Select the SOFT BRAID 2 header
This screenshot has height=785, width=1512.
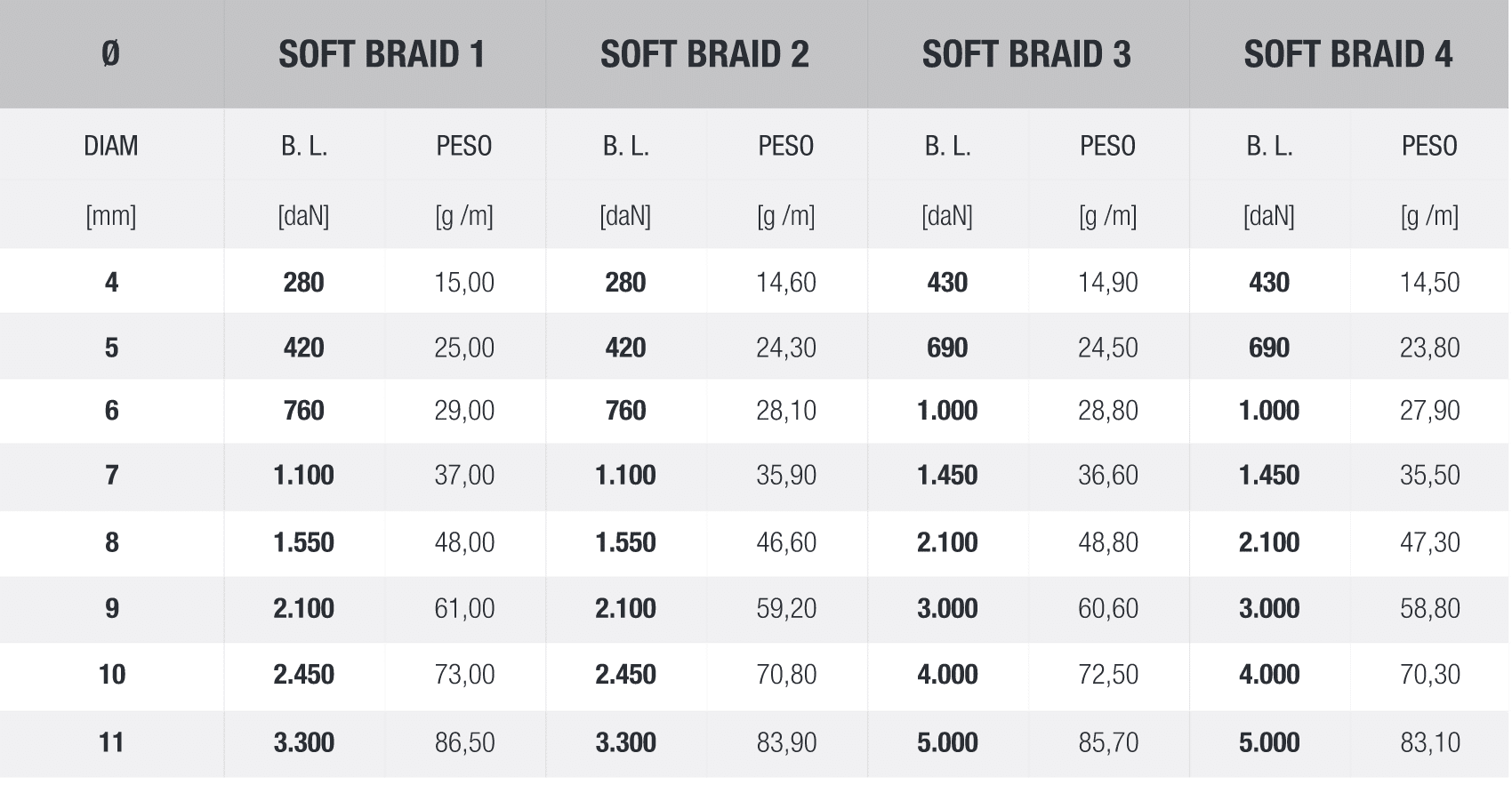click(704, 54)
